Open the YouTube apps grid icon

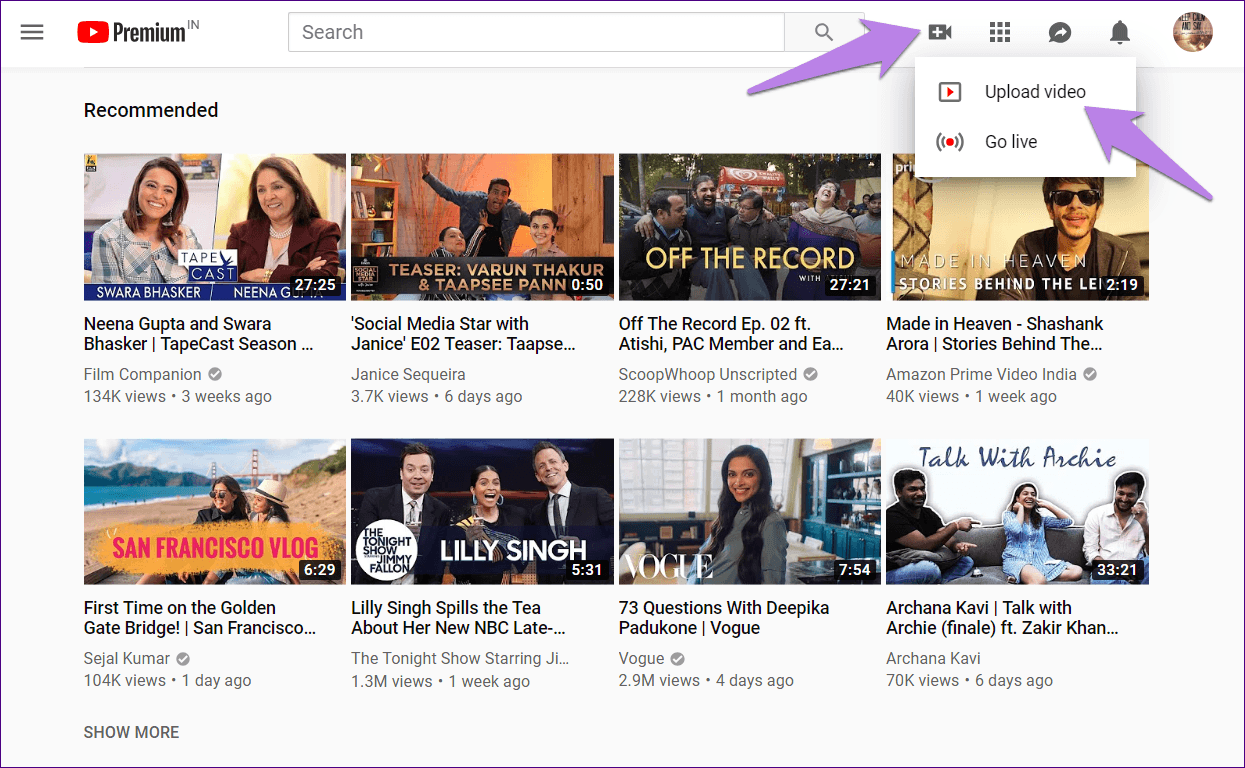coord(1000,32)
